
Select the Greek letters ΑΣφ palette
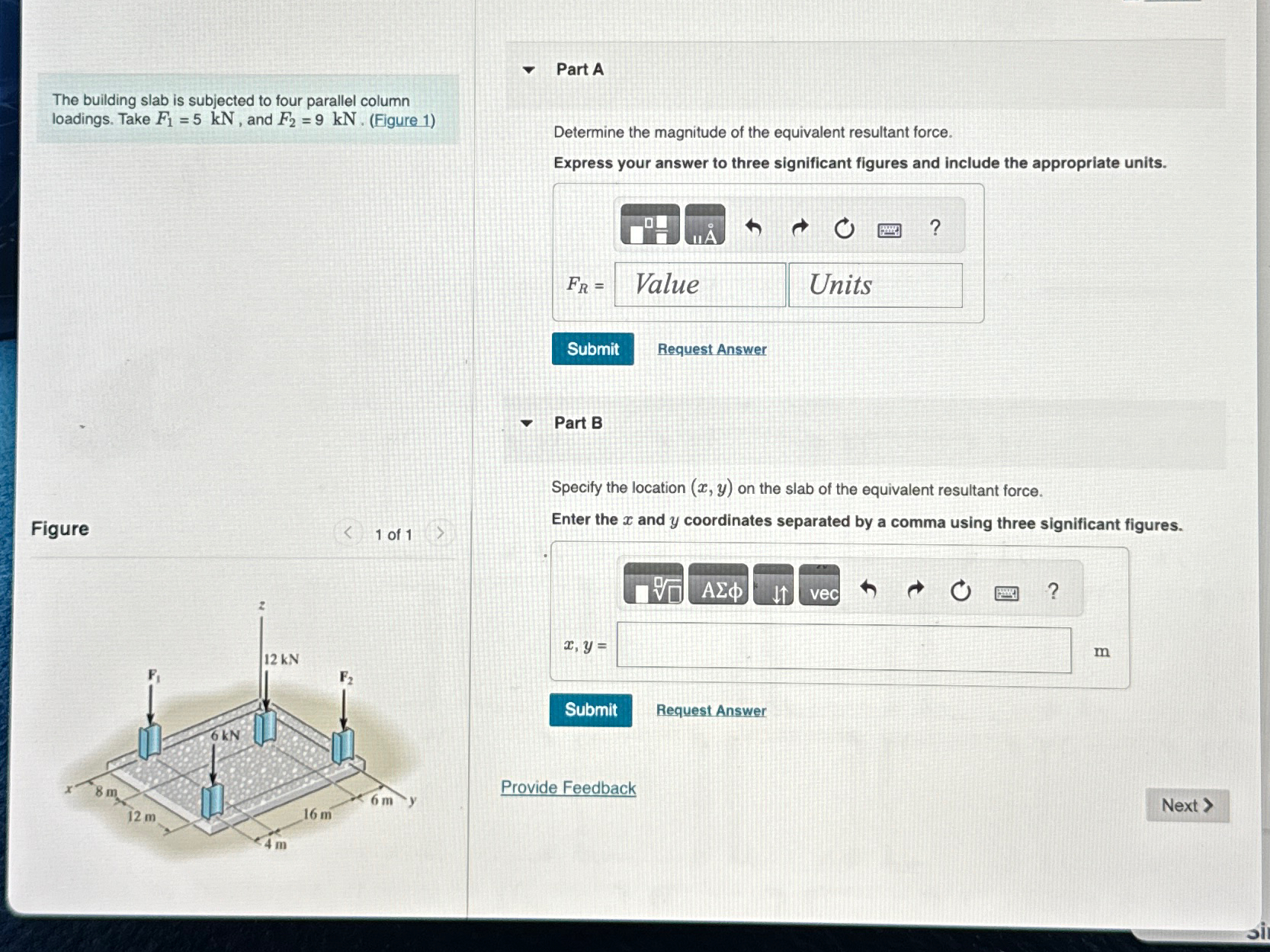(x=720, y=588)
